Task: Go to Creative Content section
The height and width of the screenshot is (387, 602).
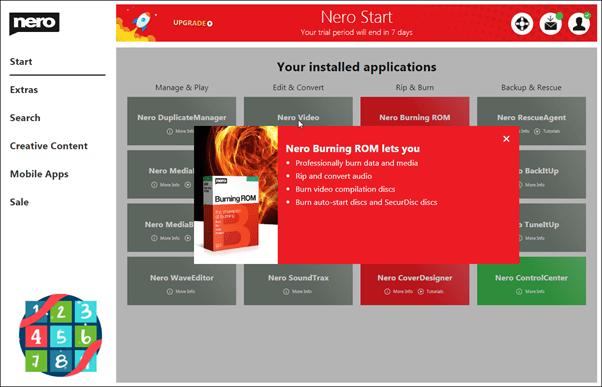Action: (x=49, y=146)
